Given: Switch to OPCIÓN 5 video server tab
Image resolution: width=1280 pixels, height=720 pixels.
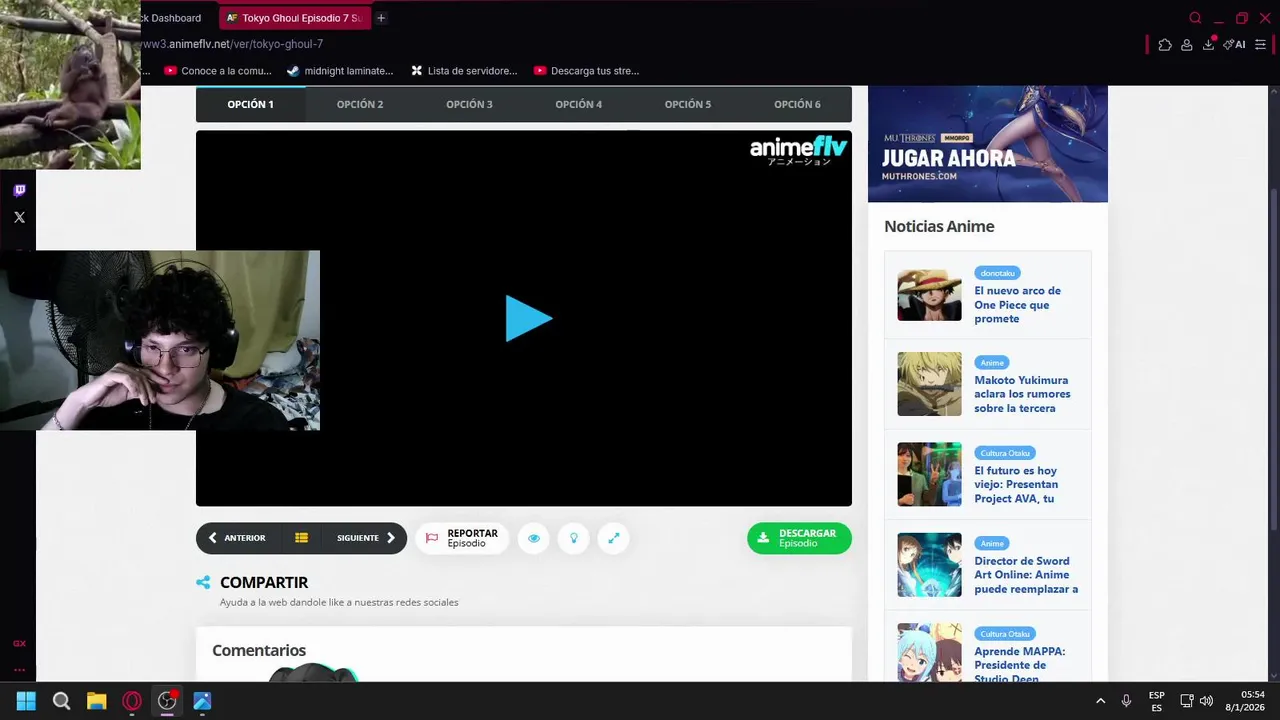Looking at the screenshot, I should point(688,104).
